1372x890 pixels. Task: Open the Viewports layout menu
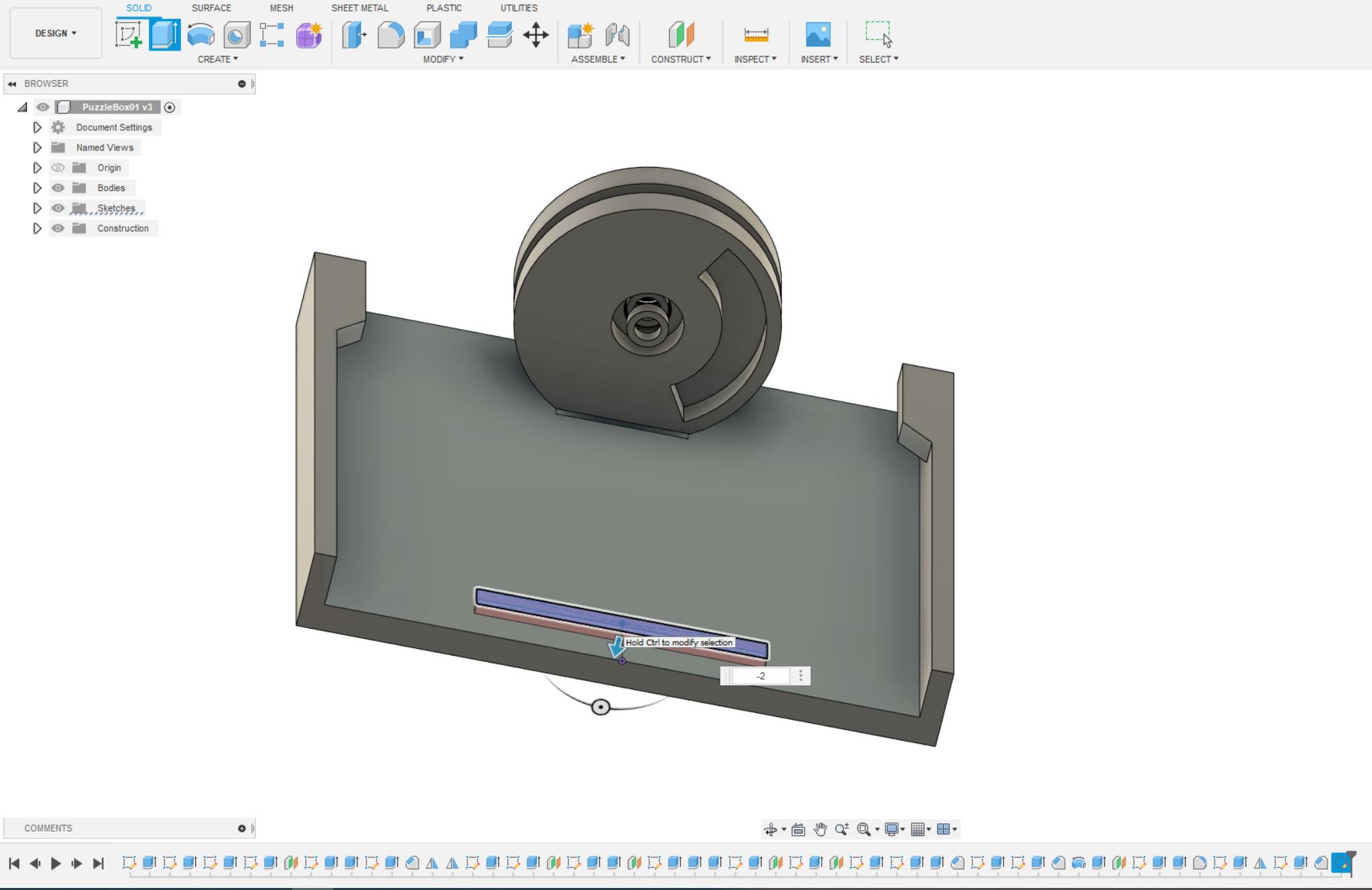[944, 829]
